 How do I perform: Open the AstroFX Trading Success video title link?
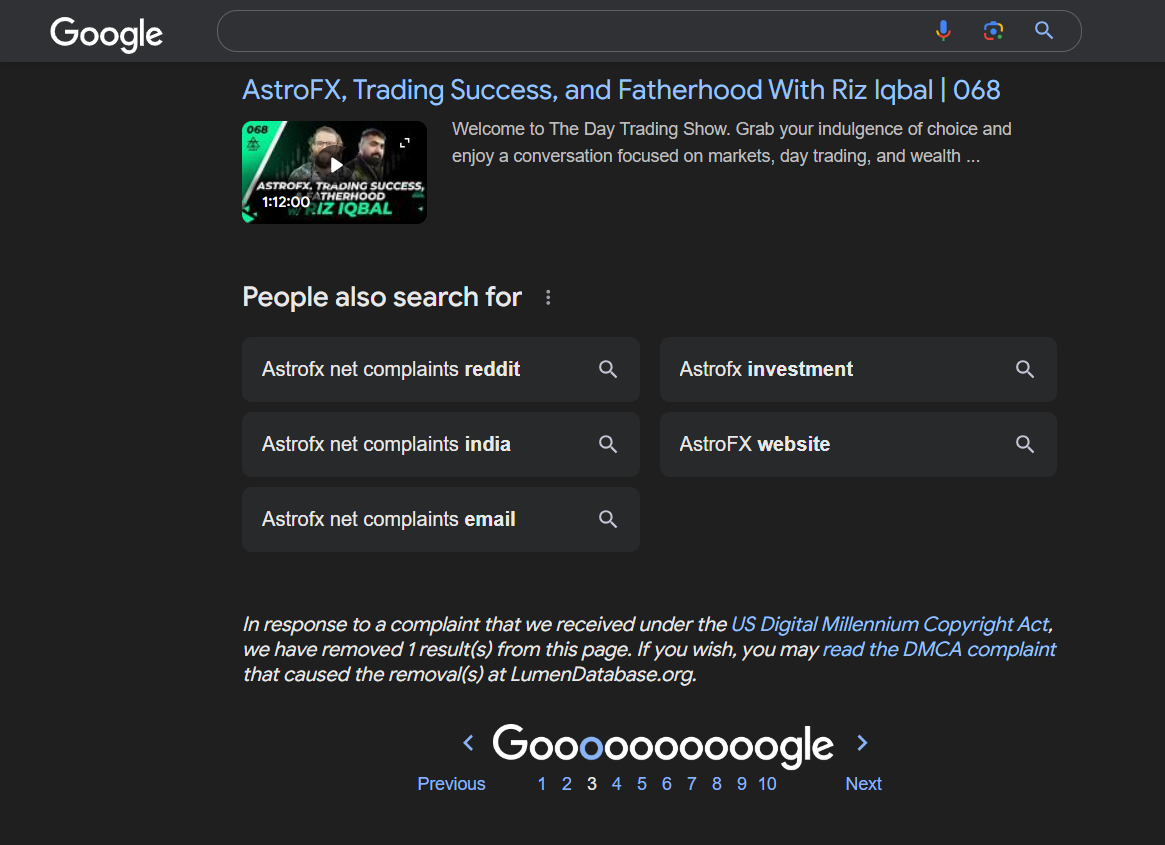tap(621, 90)
